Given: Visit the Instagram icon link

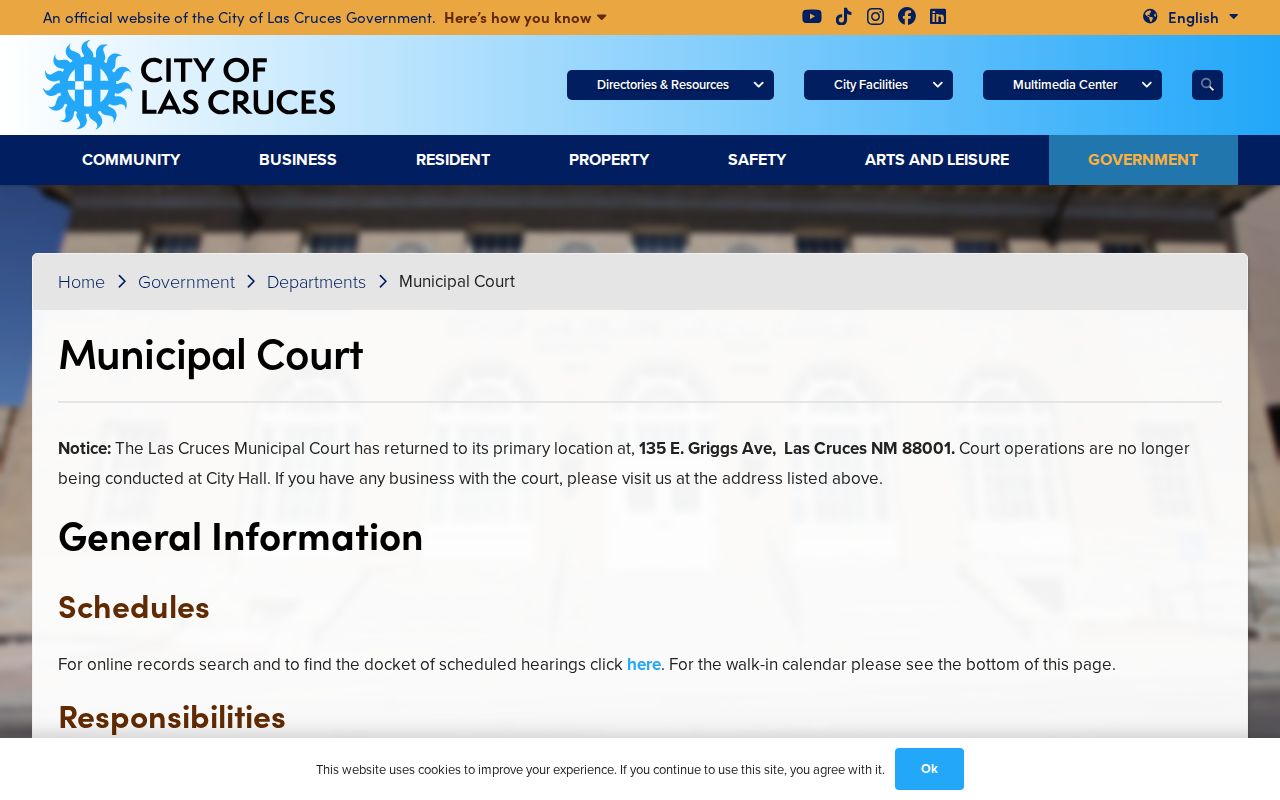Looking at the screenshot, I should (875, 16).
